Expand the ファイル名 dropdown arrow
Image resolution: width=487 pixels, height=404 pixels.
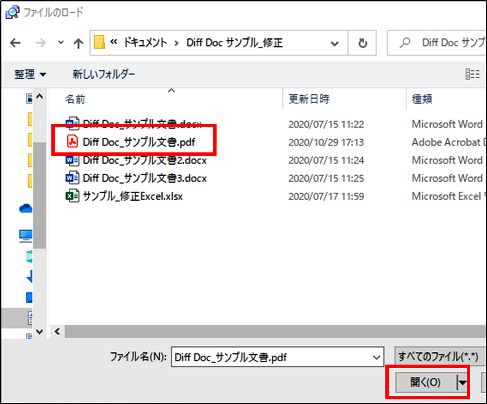[376, 357]
